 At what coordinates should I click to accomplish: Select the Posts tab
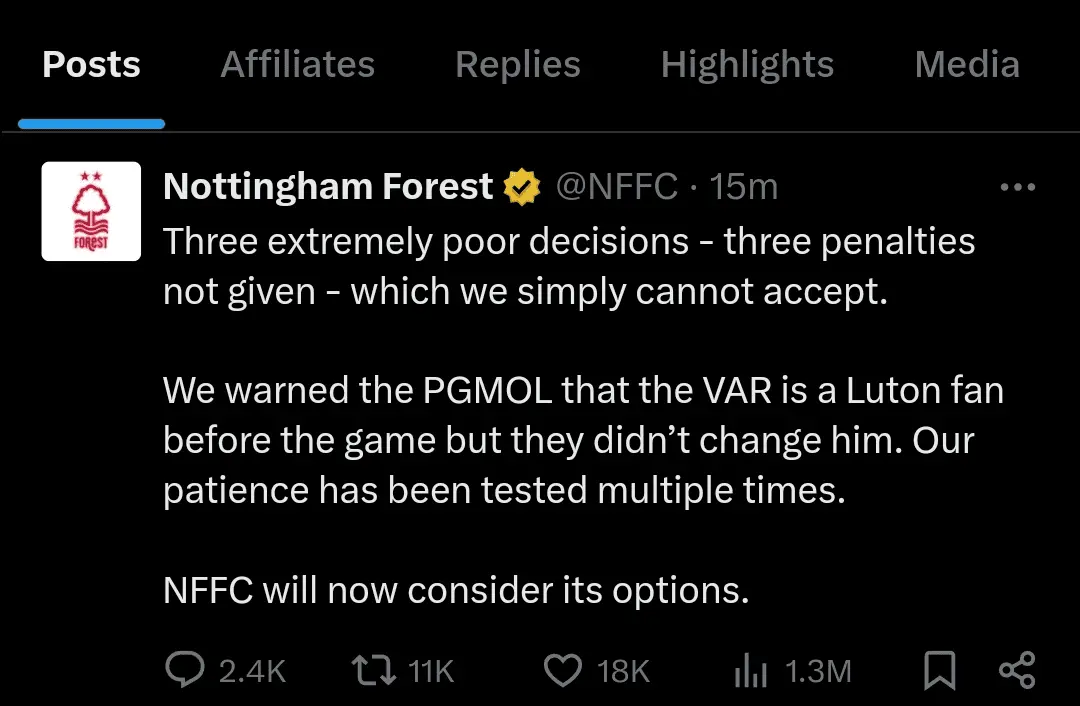point(91,65)
